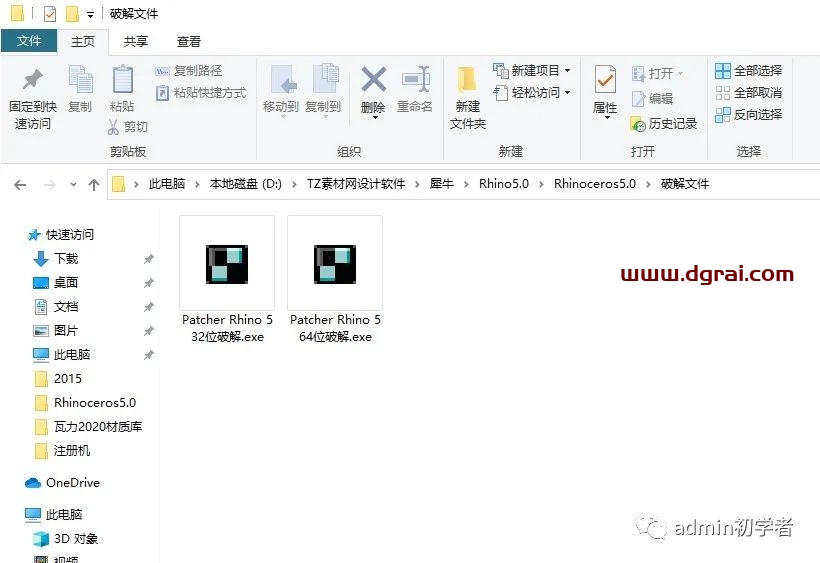Click Select none (全部取消)
The width and height of the screenshot is (820, 563).
tap(748, 93)
